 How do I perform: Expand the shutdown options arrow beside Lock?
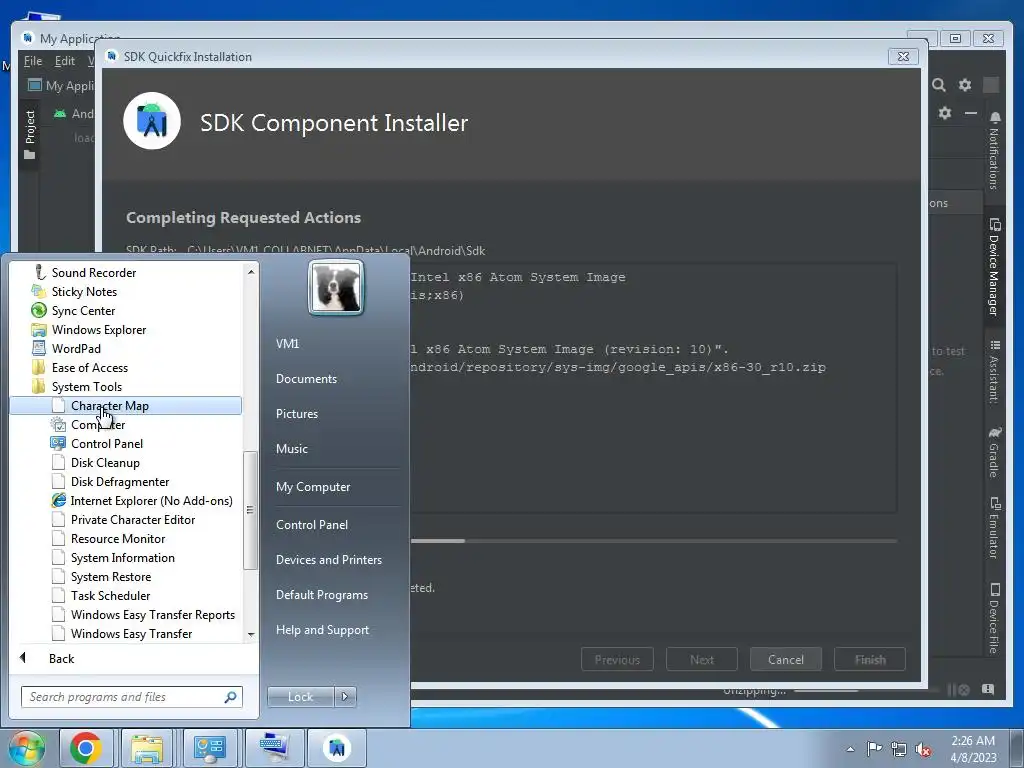[x=345, y=697]
